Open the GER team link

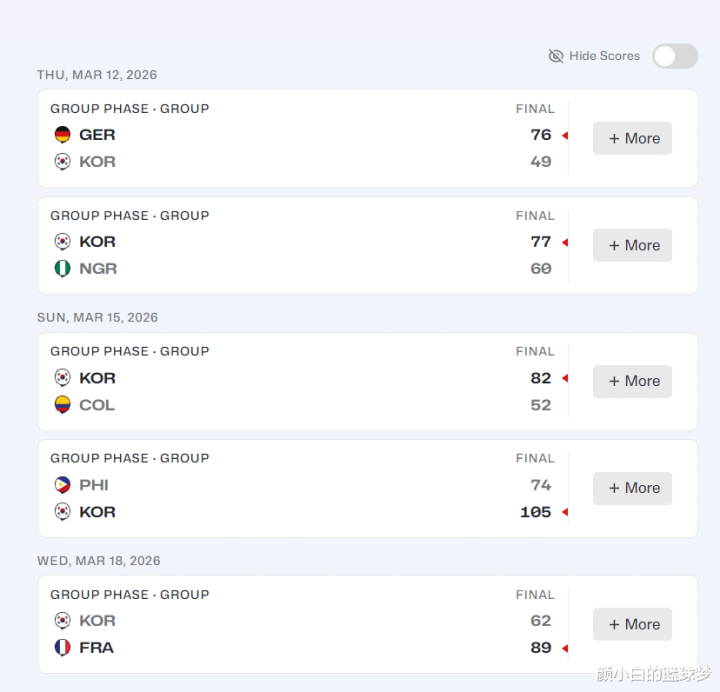point(97,135)
